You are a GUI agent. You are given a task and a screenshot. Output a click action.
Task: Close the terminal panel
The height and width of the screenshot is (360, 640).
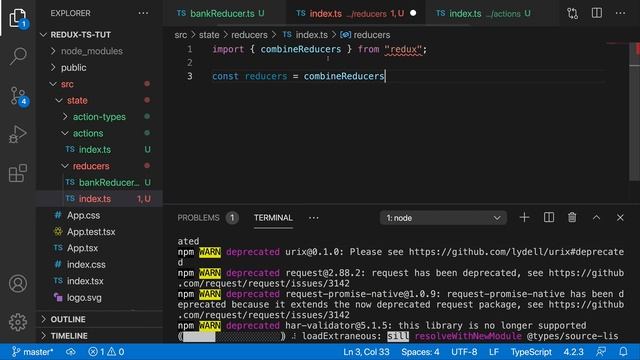click(x=620, y=218)
